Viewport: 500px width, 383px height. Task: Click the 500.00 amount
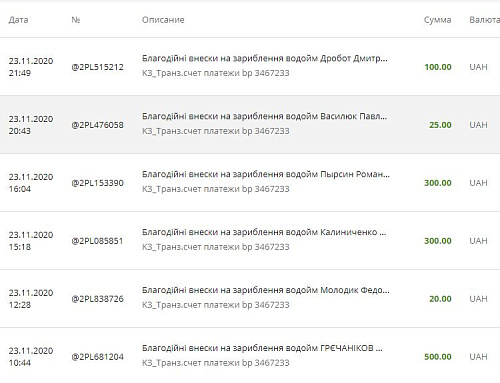[x=438, y=357]
